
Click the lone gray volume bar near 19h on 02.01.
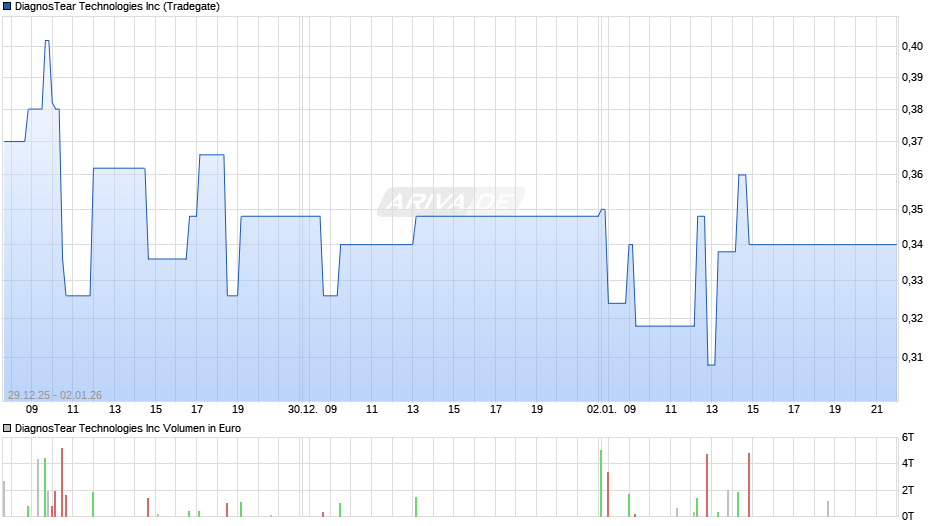click(x=828, y=509)
